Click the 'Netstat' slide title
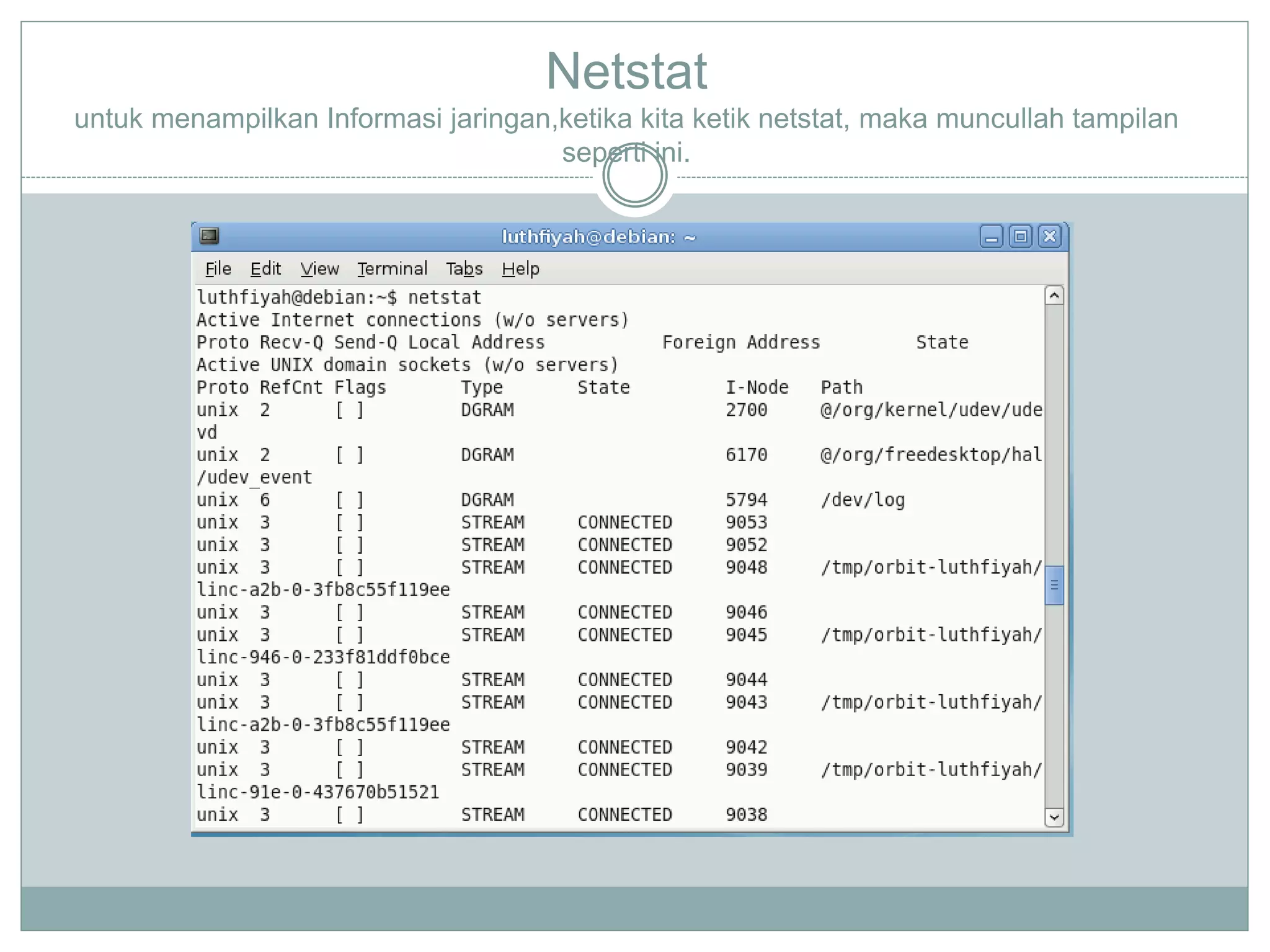The height and width of the screenshot is (952, 1270). pyautogui.click(x=627, y=71)
